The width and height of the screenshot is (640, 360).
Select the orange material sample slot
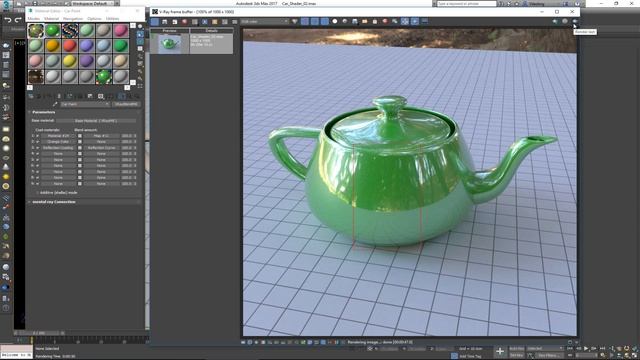[x=52, y=45]
